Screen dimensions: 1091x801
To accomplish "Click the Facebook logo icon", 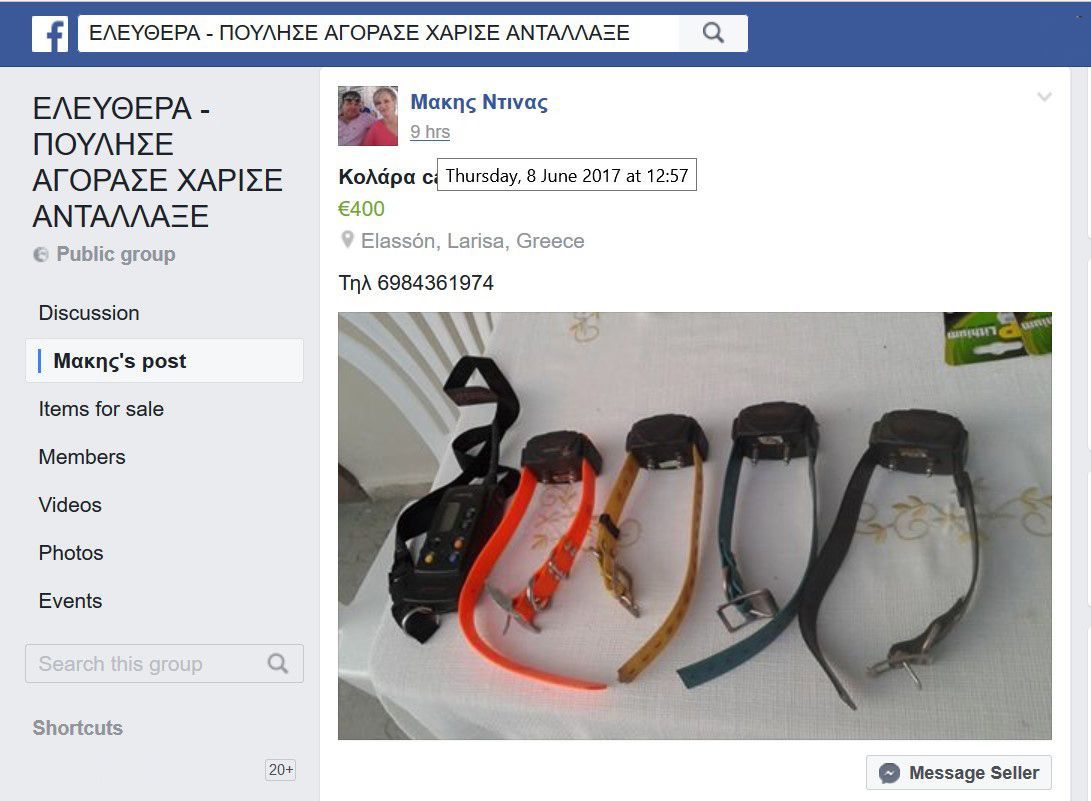I will pyautogui.click(x=50, y=33).
